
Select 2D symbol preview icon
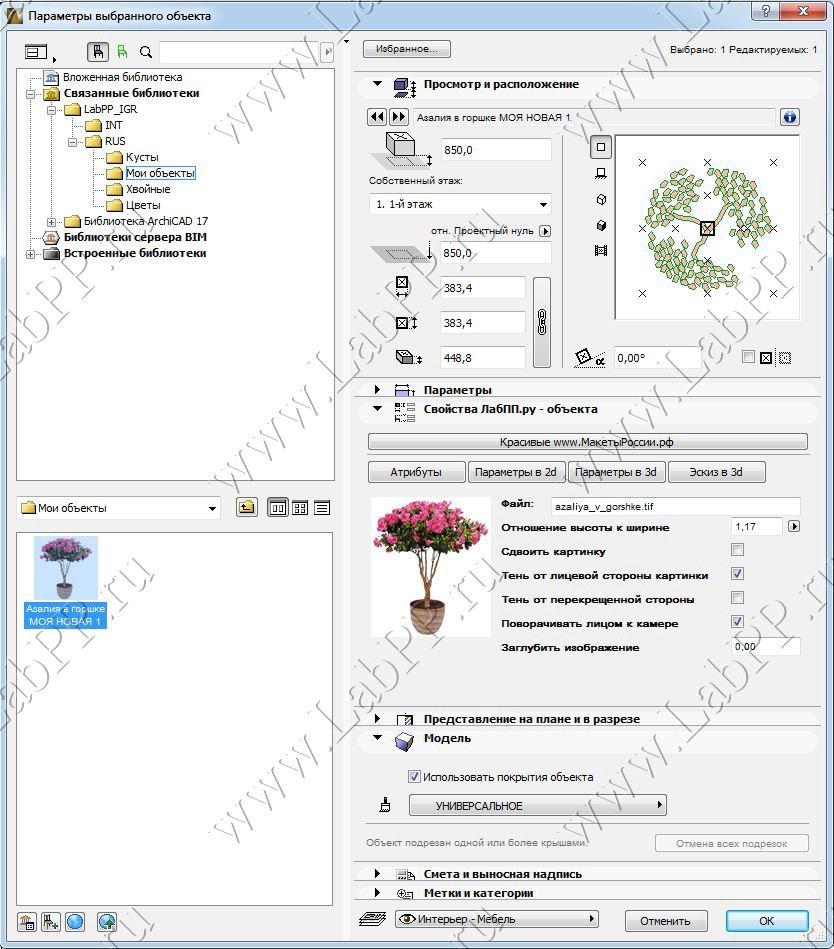[x=600, y=146]
